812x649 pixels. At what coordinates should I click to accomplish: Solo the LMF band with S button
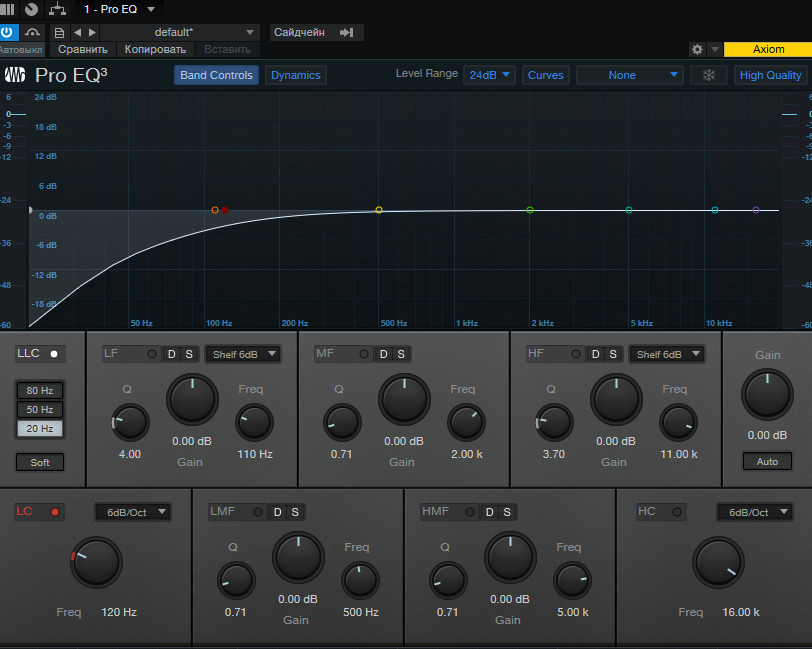(x=295, y=512)
